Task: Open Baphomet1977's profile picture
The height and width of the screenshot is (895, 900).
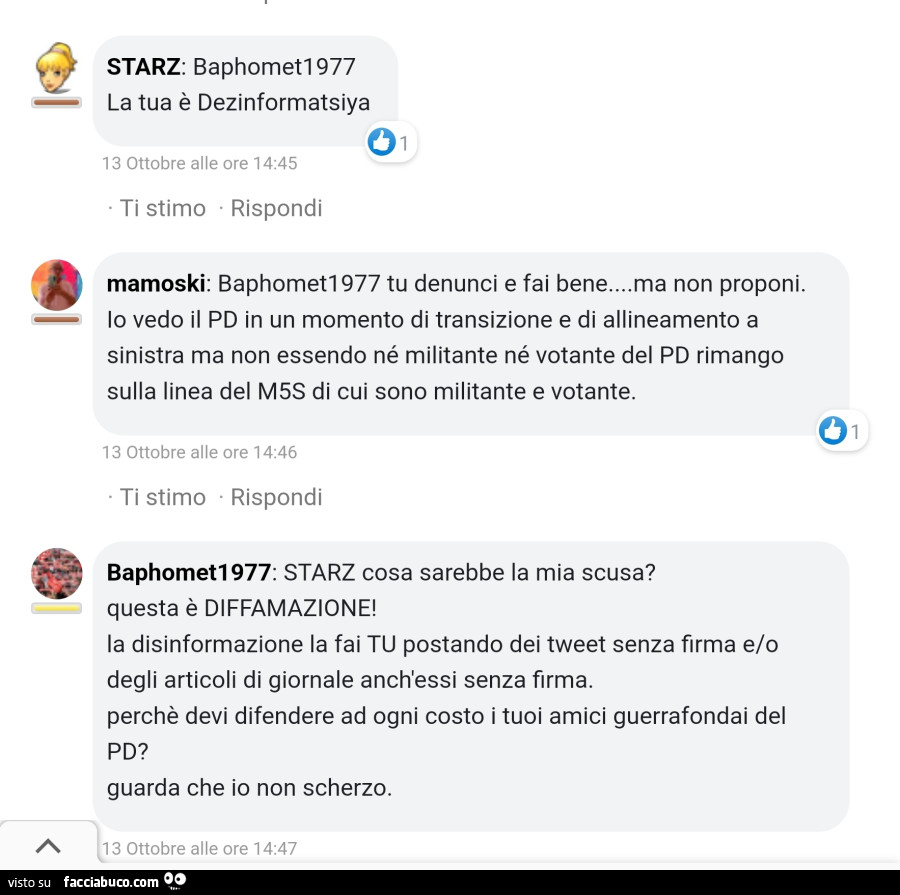Action: coord(56,574)
